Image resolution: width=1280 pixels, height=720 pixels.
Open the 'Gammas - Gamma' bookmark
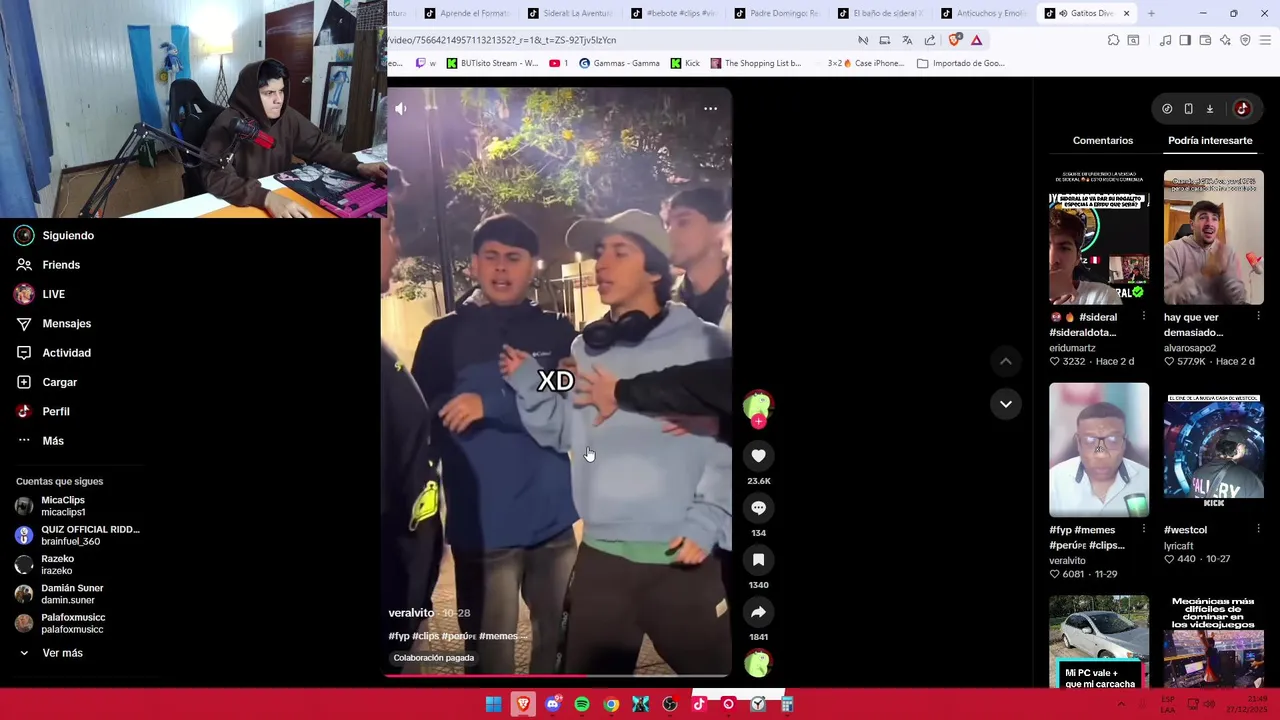[619, 63]
